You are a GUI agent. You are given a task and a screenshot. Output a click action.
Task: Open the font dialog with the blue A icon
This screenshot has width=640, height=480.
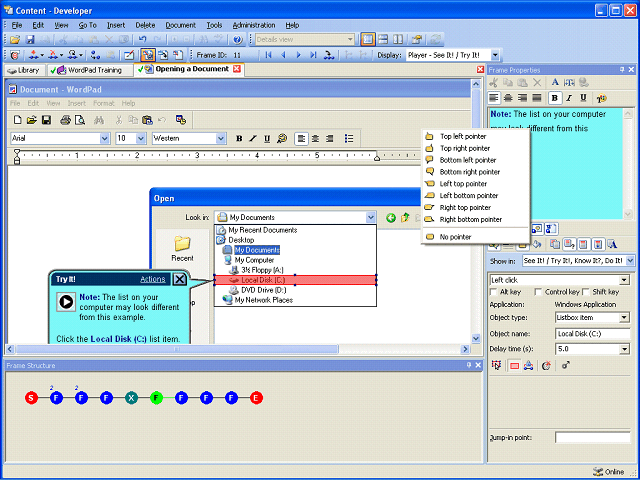555,82
